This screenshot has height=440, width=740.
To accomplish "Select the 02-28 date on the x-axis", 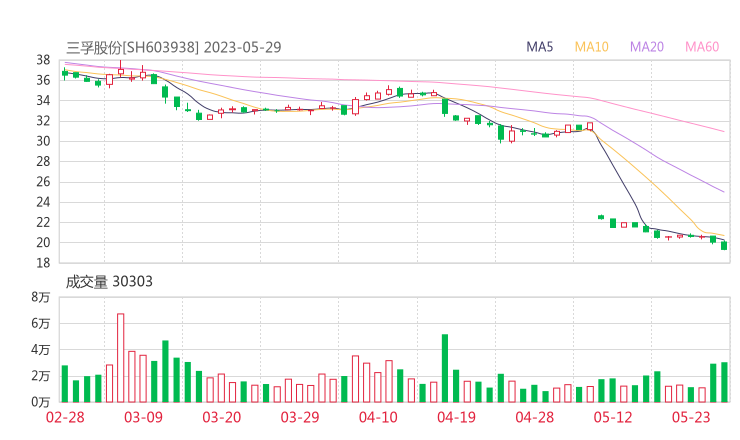I will coord(65,417).
